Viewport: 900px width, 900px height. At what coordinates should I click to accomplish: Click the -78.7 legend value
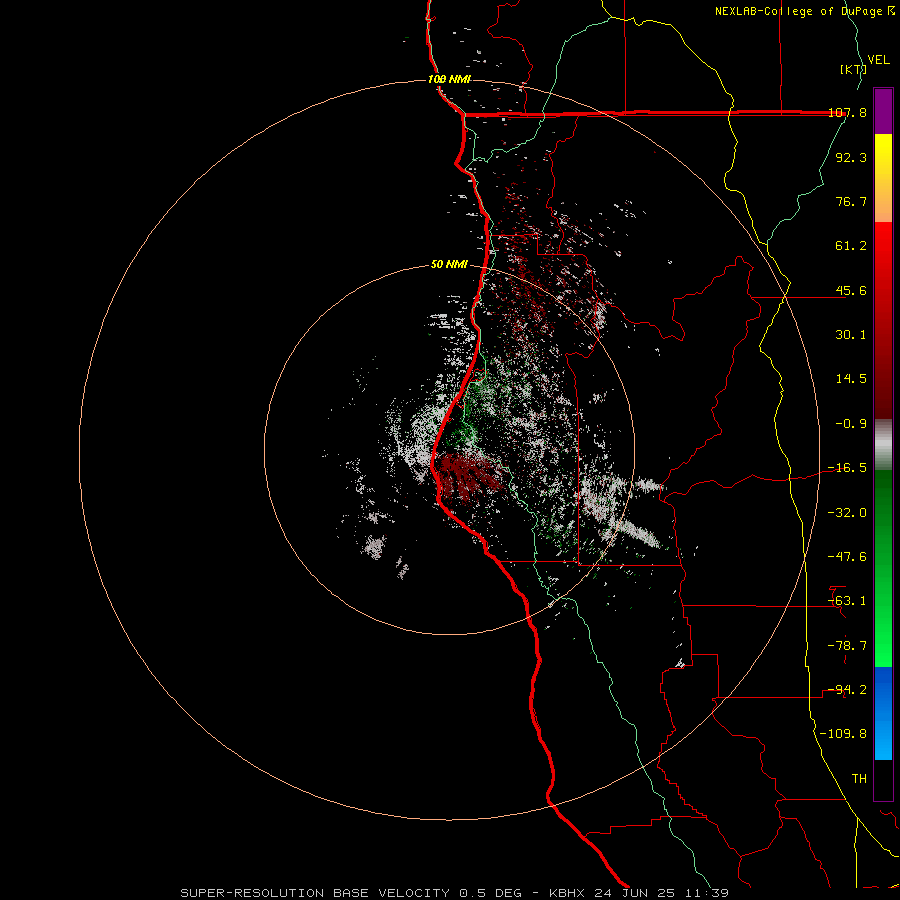tap(847, 646)
